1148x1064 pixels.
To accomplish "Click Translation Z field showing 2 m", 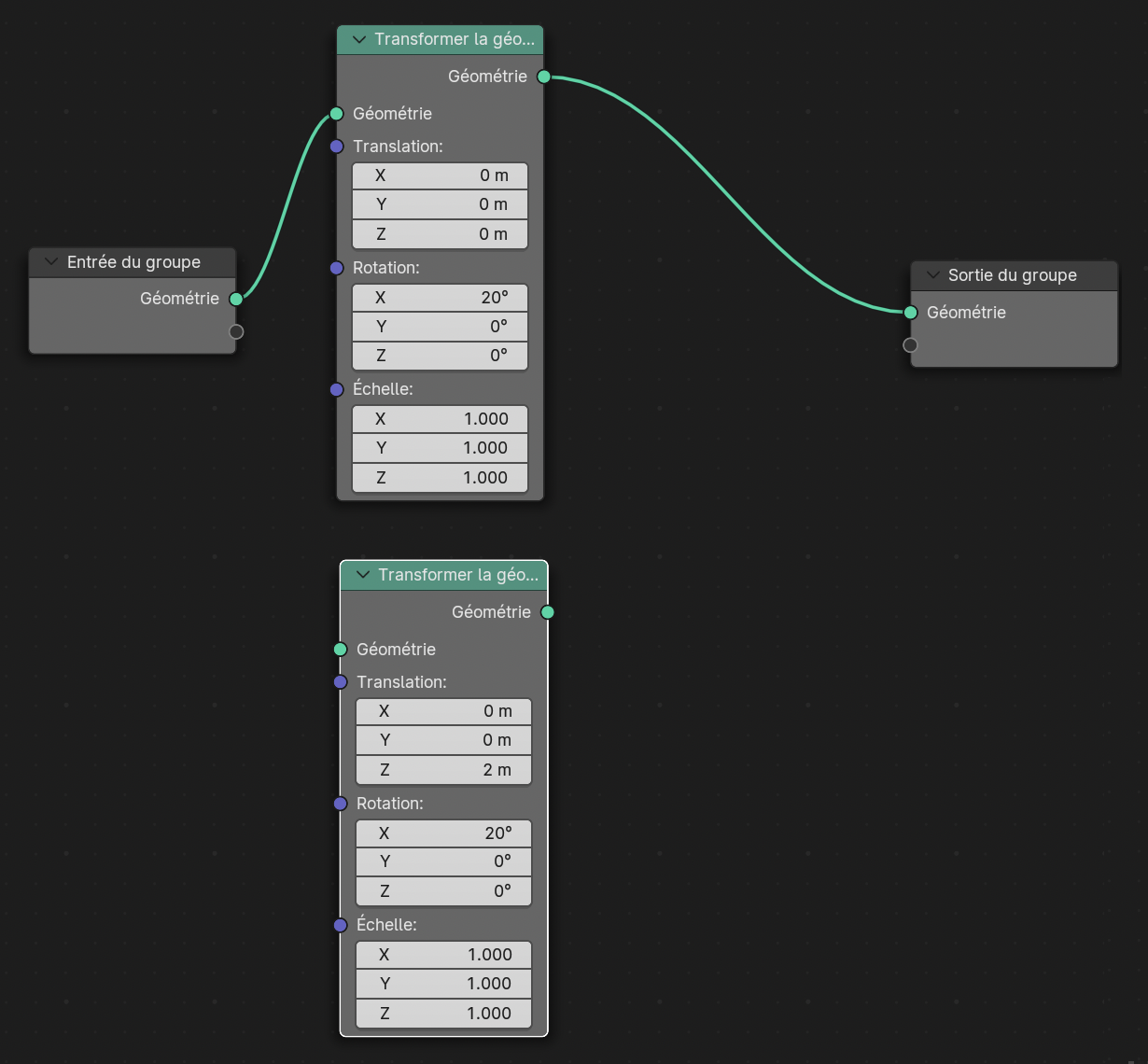I will [x=443, y=770].
